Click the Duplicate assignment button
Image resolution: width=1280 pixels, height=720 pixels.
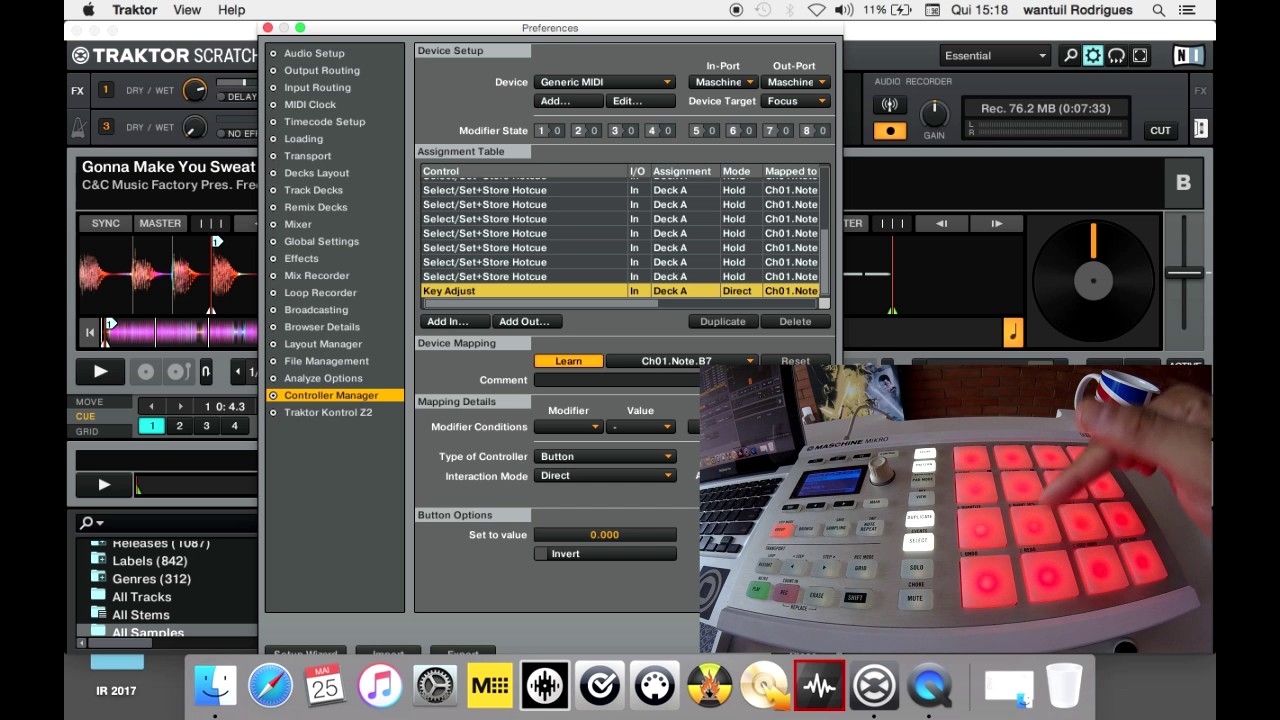pos(722,322)
